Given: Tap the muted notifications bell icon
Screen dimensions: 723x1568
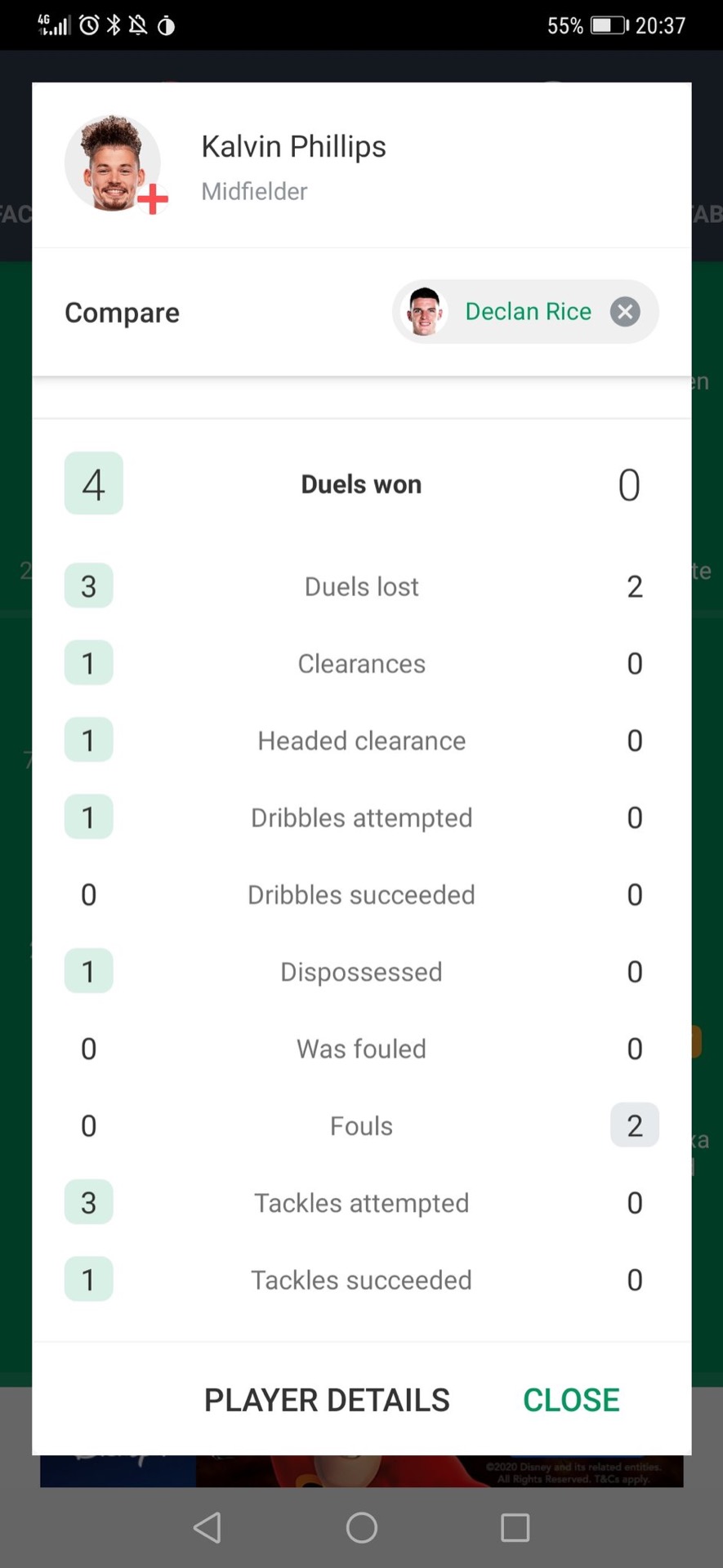Looking at the screenshot, I should pyautogui.click(x=138, y=25).
